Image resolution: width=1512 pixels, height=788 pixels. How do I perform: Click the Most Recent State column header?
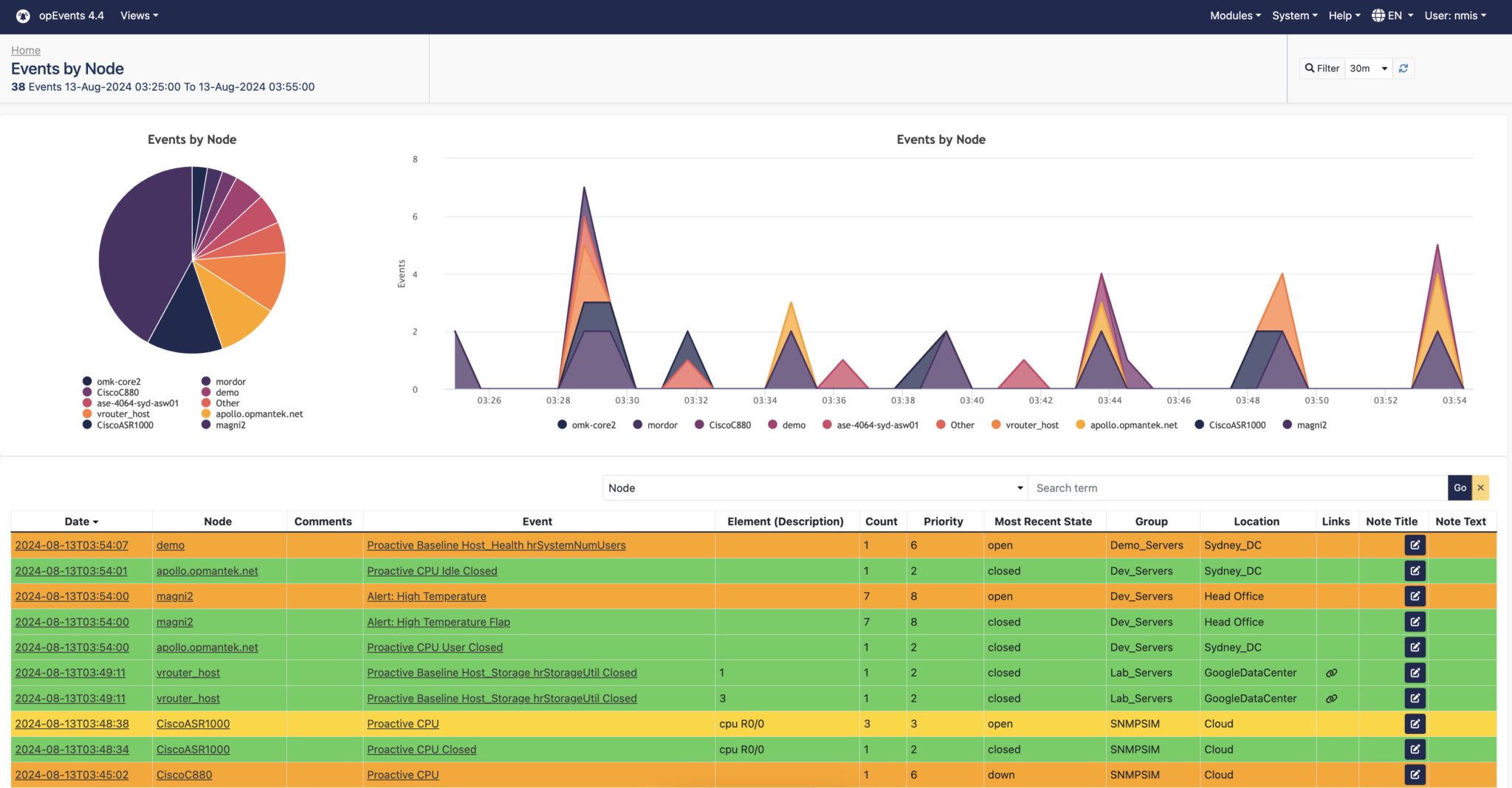click(x=1042, y=521)
